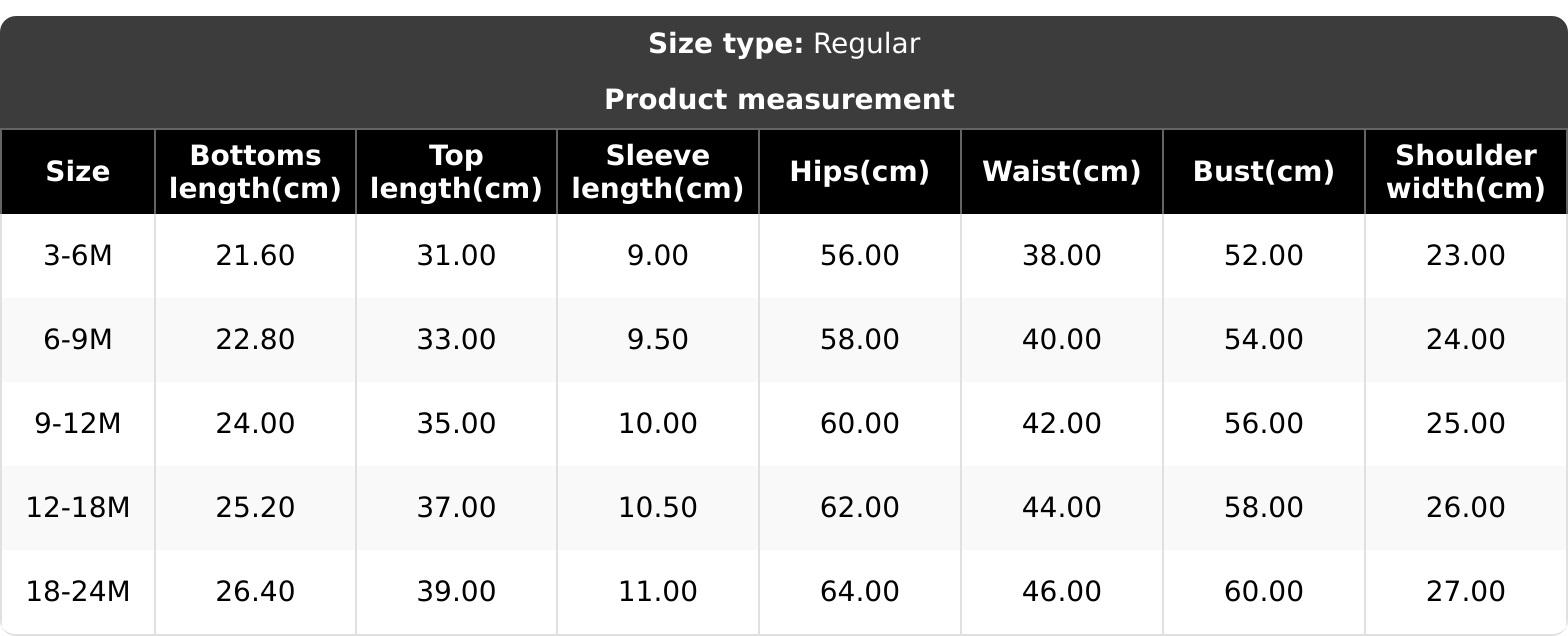Screen dimensions: 1568x636
Task: Click the Bottoms length(cm) column header
Action: 255,172
